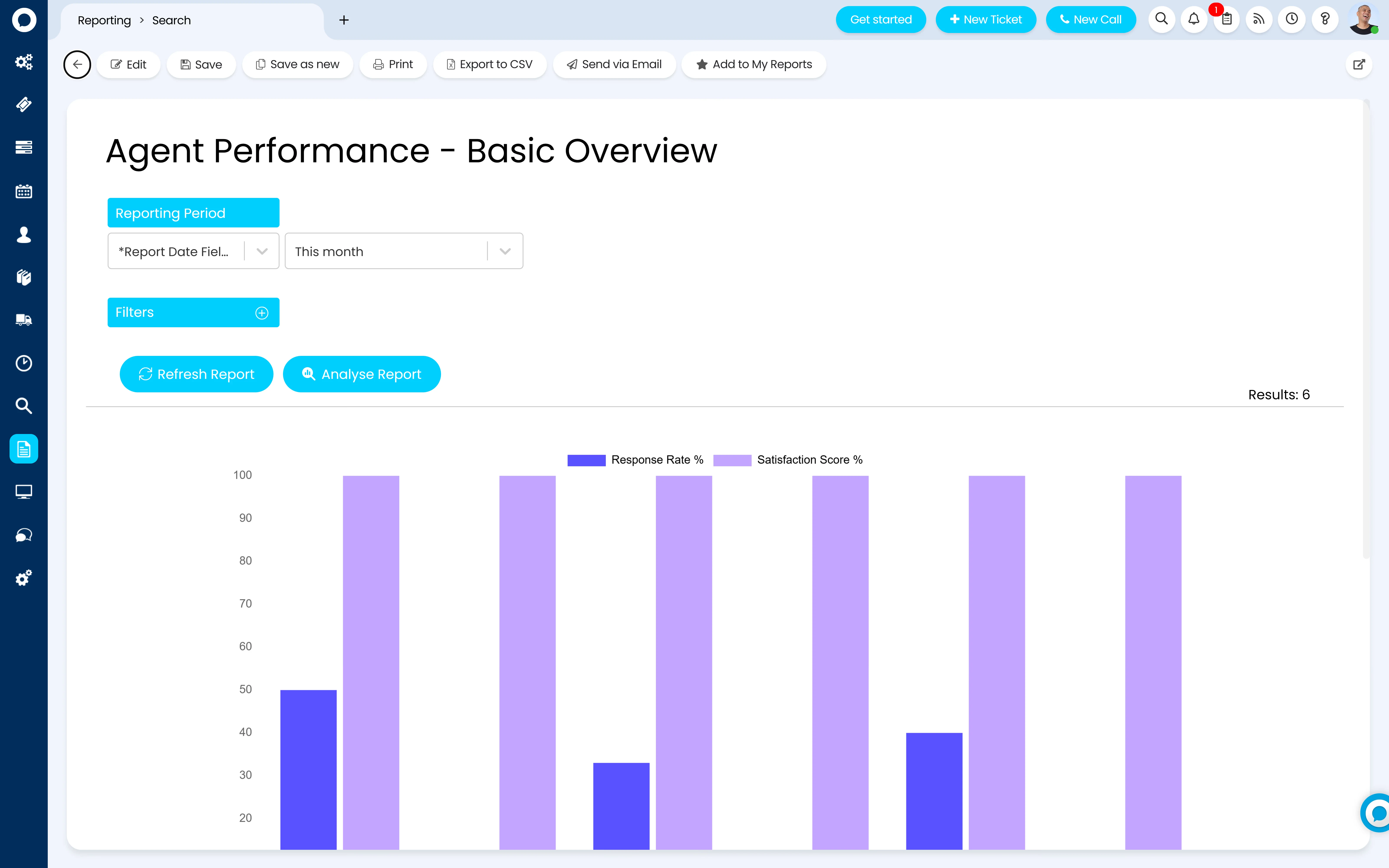
Task: Create a New Ticket
Action: [x=986, y=20]
